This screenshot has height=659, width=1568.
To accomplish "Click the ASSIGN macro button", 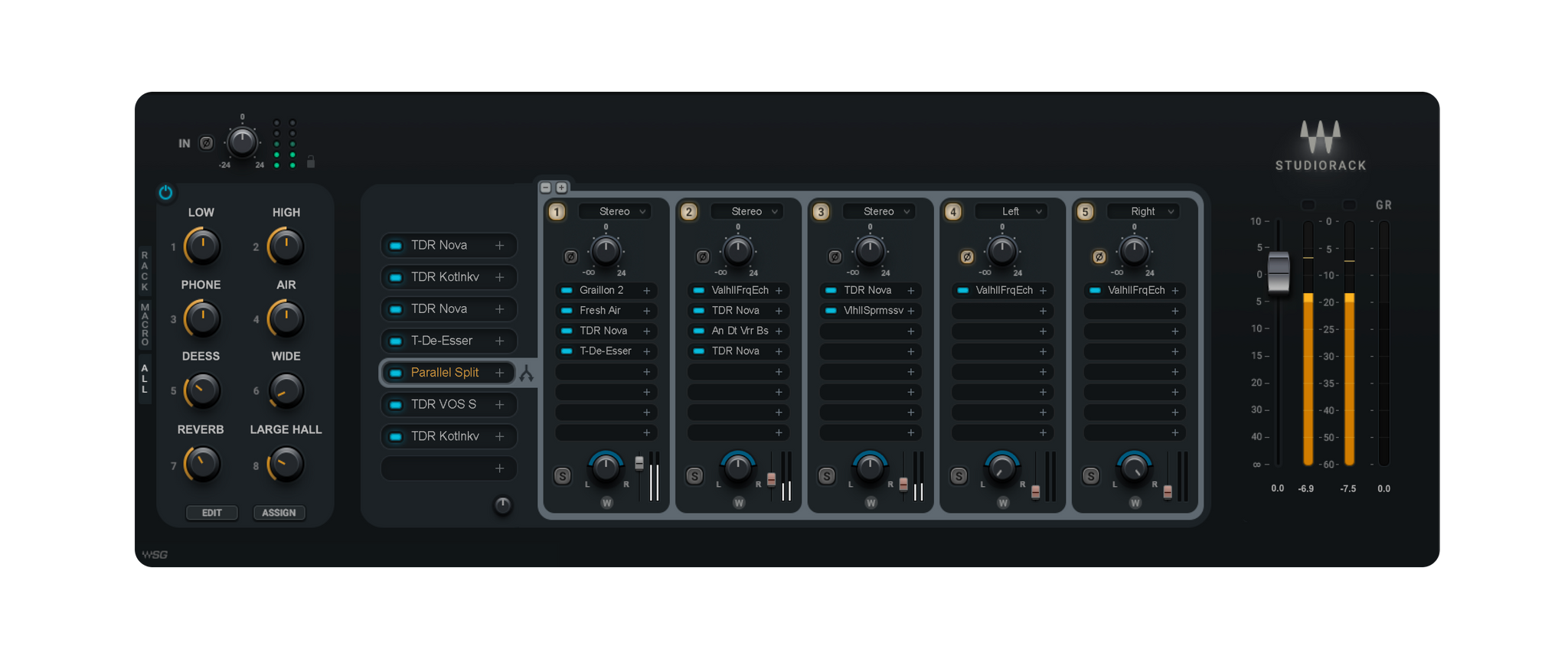I will pos(279,513).
